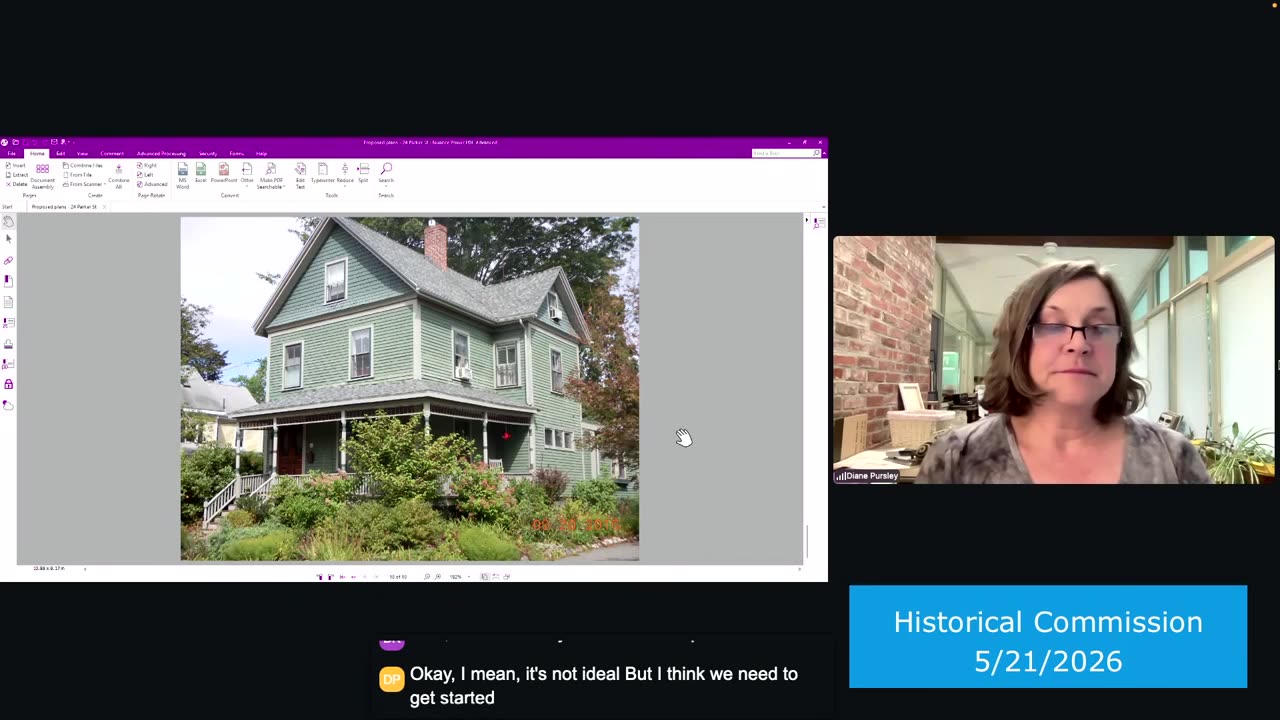
Task: Select the Hand tool in left sidebar
Action: click(8, 221)
